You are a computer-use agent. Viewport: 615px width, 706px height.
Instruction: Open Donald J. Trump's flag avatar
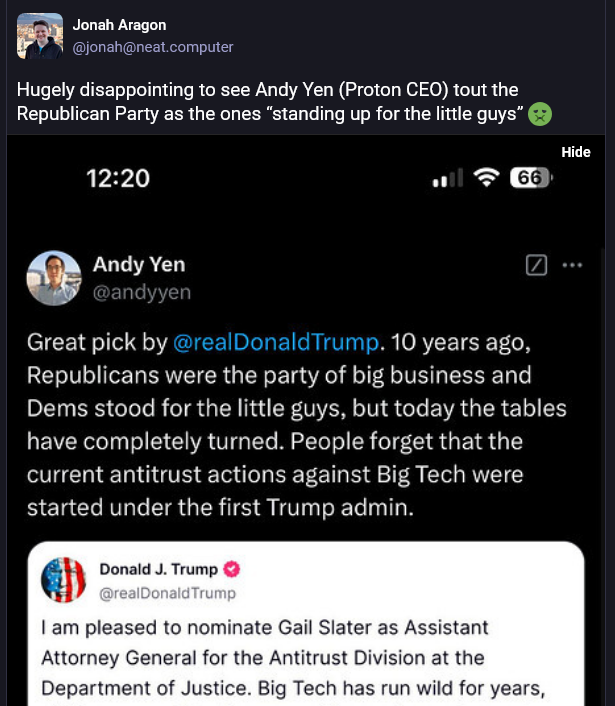click(x=63, y=580)
